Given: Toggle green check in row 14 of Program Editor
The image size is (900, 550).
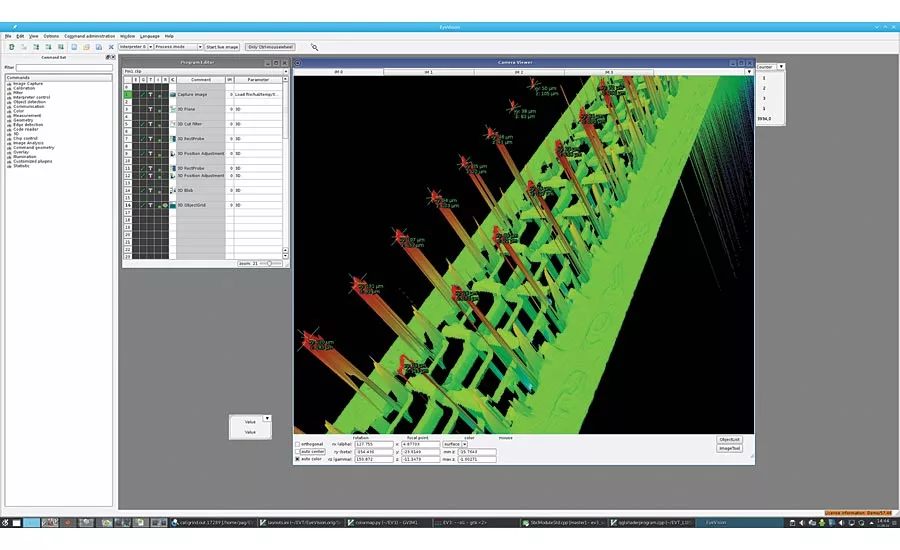Looking at the screenshot, I should coord(143,190).
